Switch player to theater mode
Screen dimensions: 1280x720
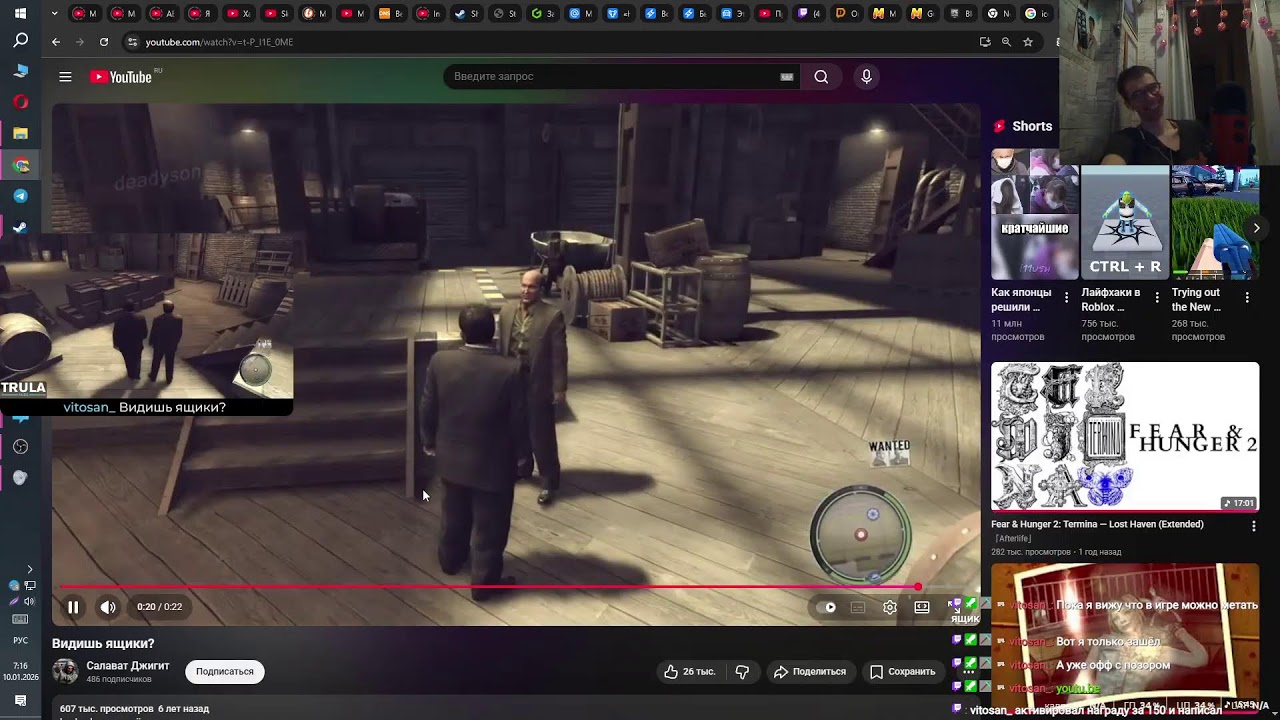tap(922, 607)
